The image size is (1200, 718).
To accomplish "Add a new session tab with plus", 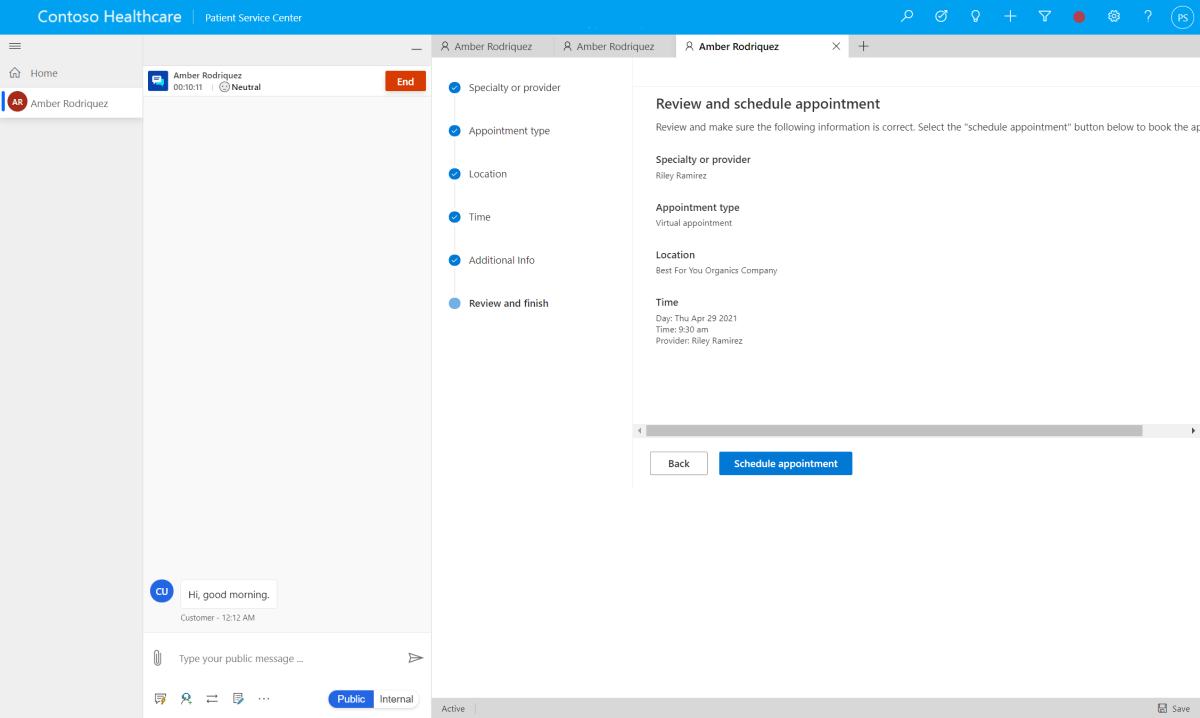I will coord(864,46).
